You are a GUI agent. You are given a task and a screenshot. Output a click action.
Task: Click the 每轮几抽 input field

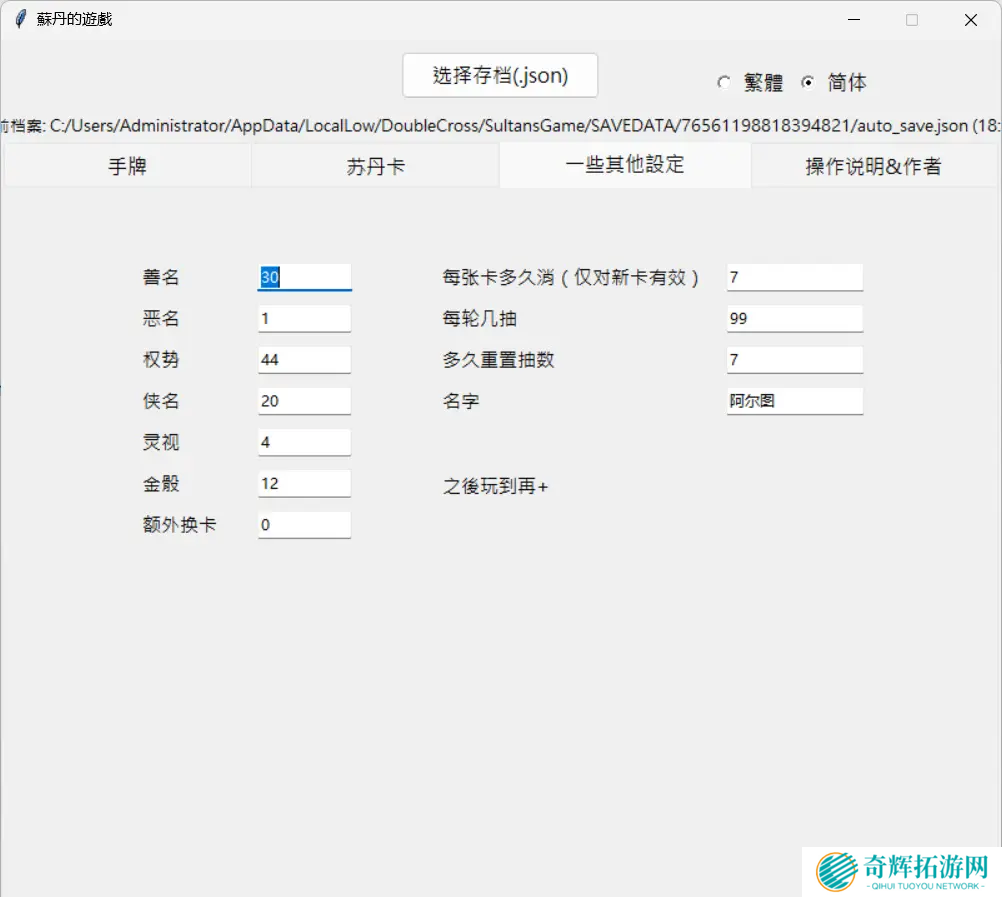(794, 319)
